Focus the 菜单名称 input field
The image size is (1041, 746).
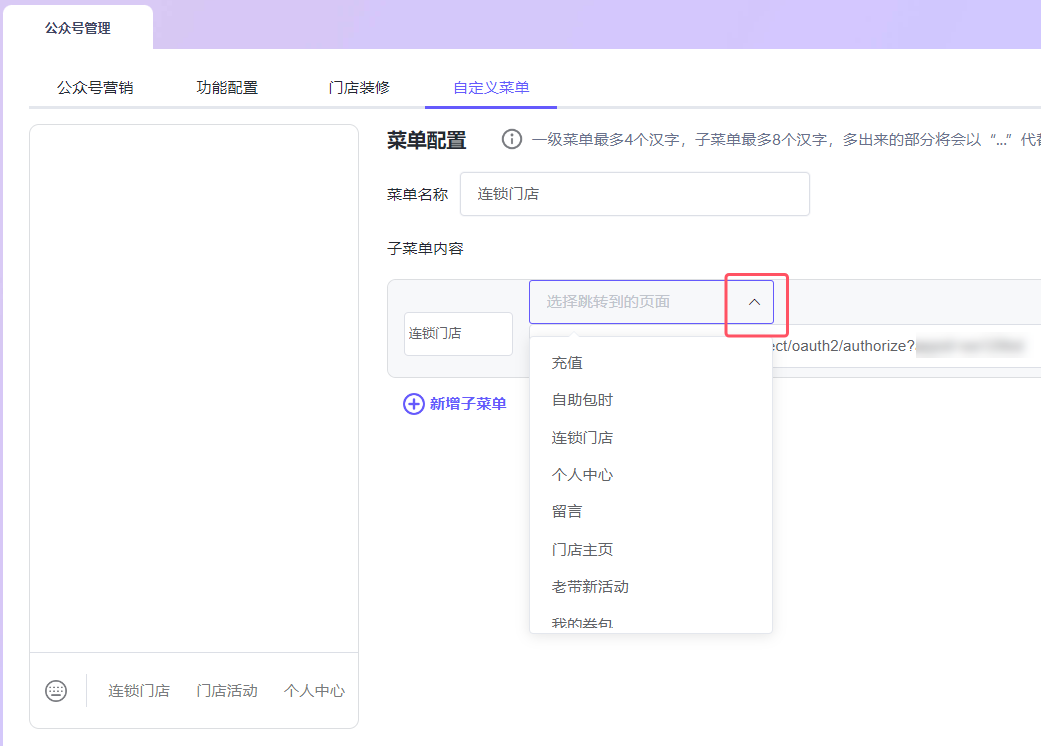[634, 194]
